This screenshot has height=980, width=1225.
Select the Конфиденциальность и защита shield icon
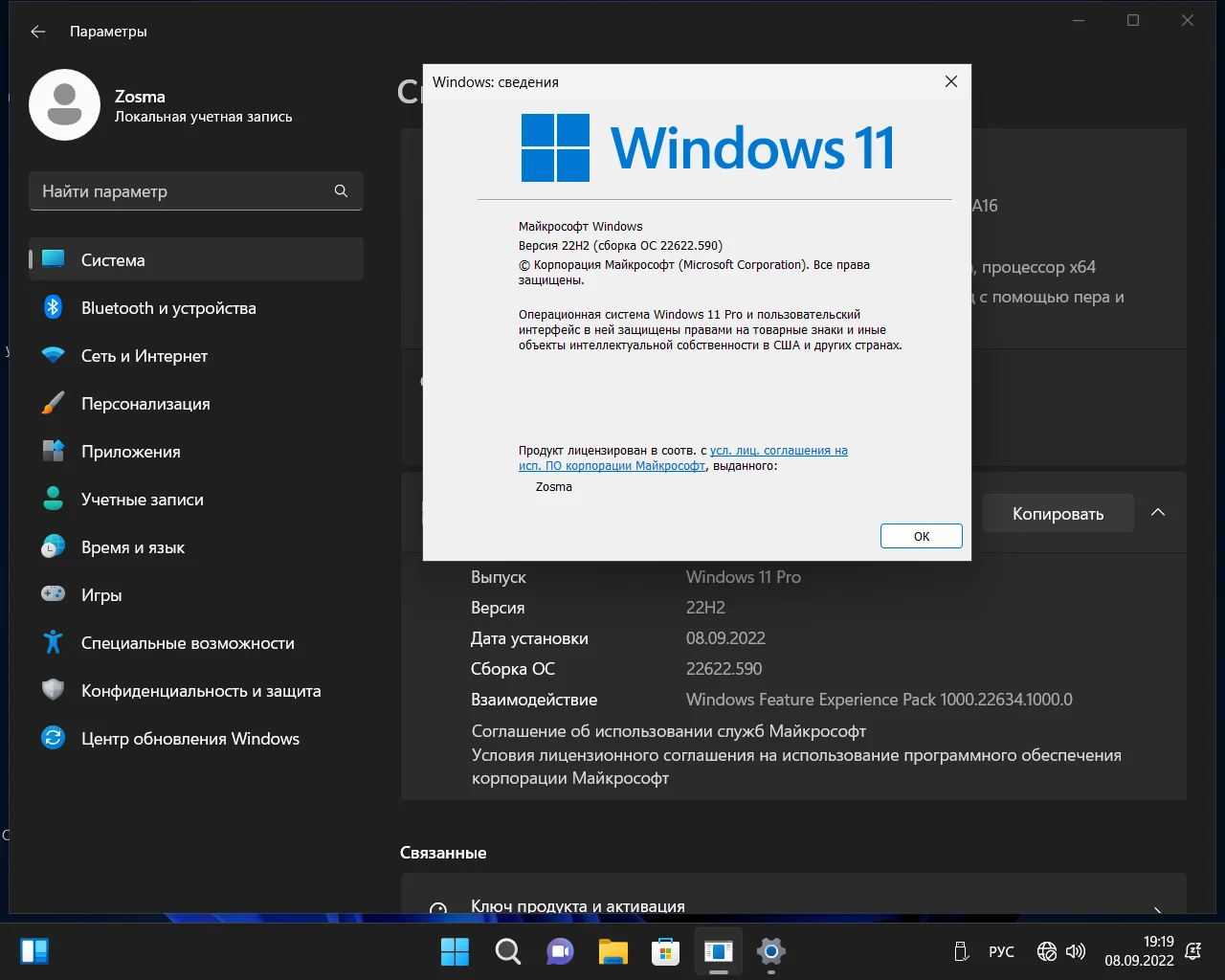tap(54, 690)
